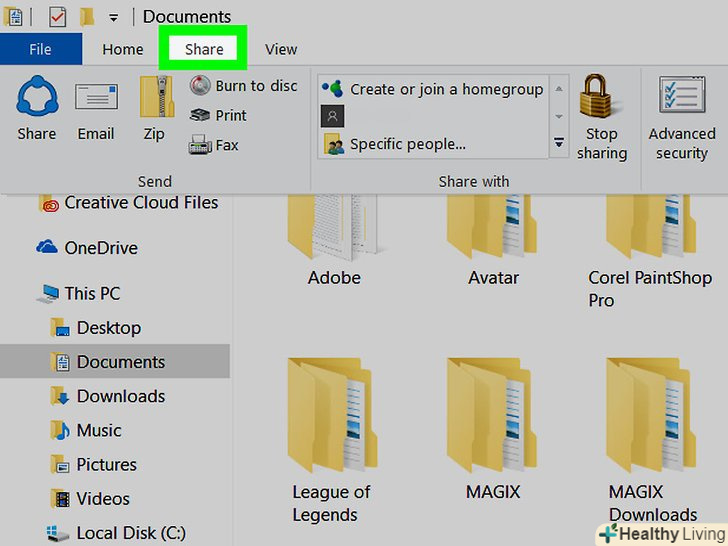
Task: Select Documents in the sidebar
Action: coord(115,362)
